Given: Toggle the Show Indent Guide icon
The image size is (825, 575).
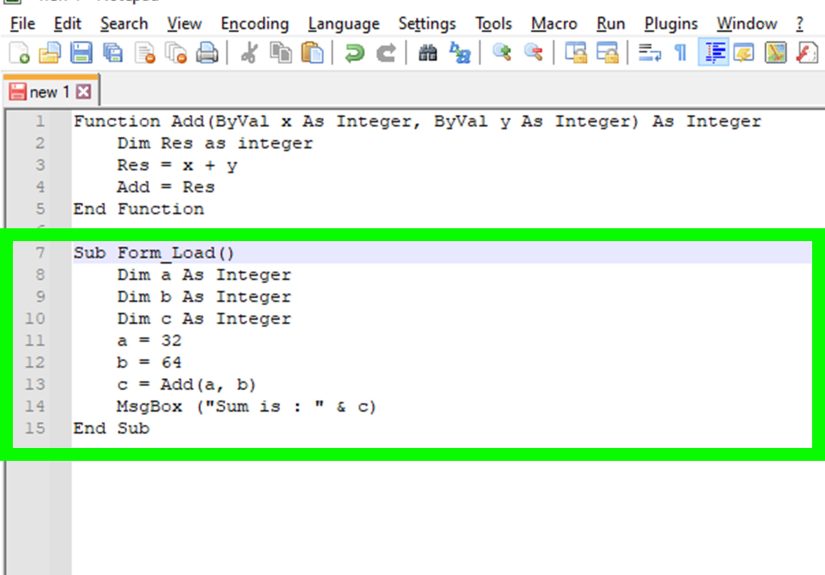Looking at the screenshot, I should click(713, 53).
